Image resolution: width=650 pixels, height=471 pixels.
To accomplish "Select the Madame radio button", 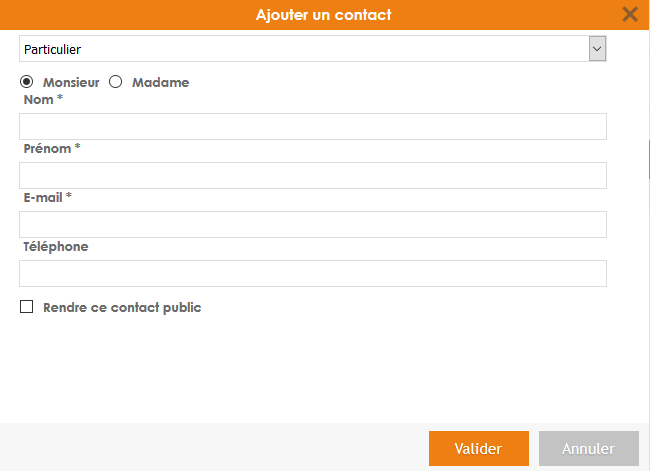I will pos(115,82).
